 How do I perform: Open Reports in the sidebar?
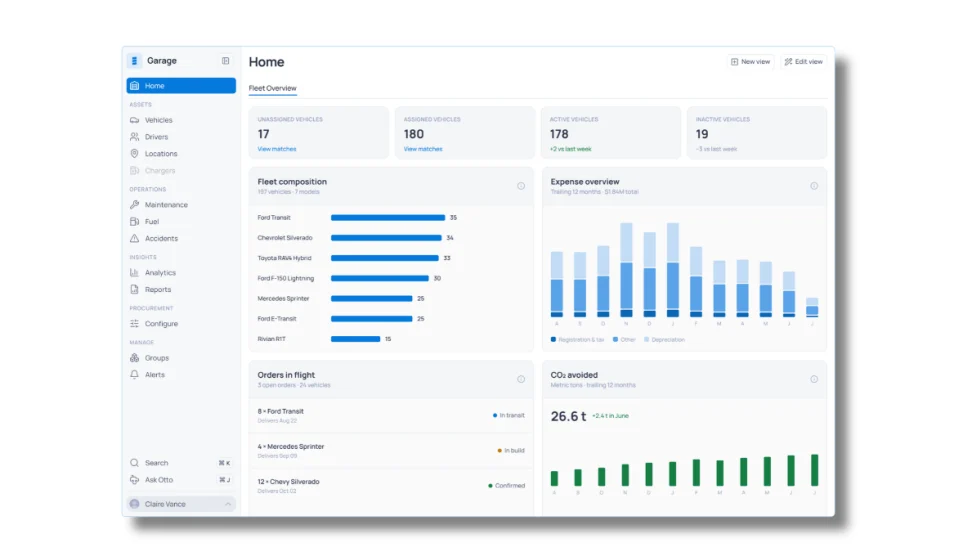tap(181, 290)
